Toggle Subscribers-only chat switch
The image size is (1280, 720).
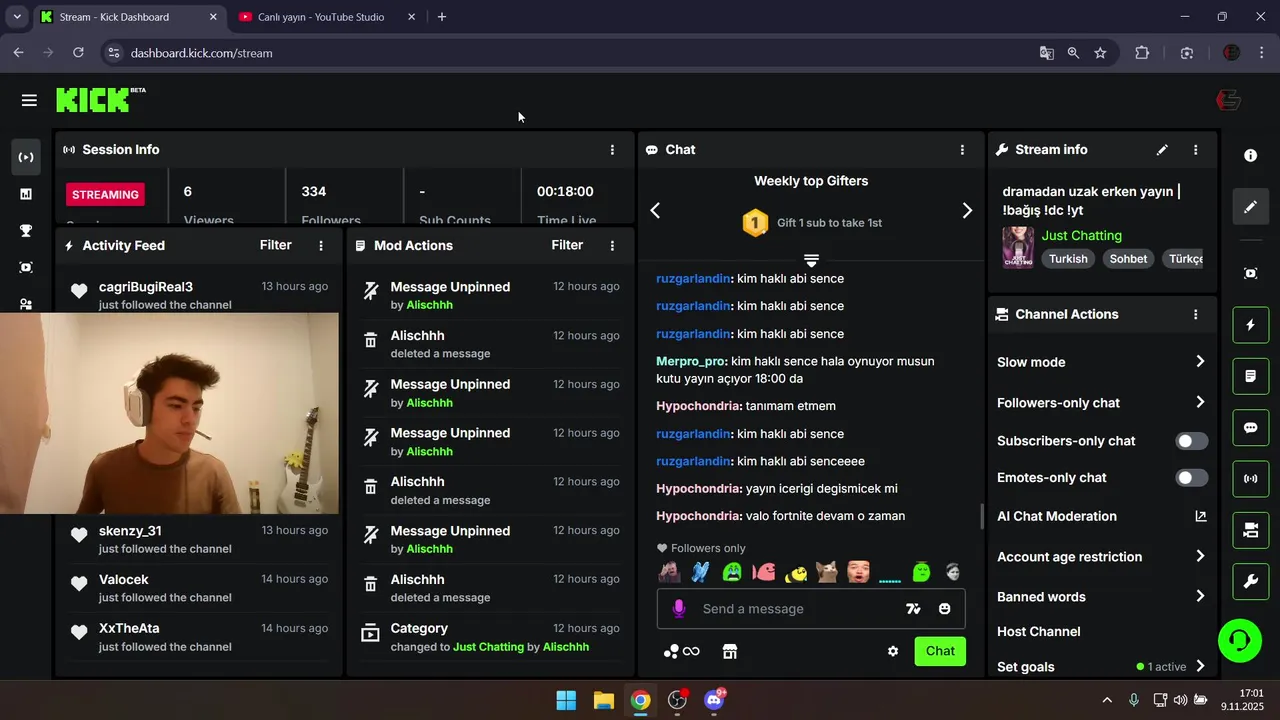click(1191, 441)
